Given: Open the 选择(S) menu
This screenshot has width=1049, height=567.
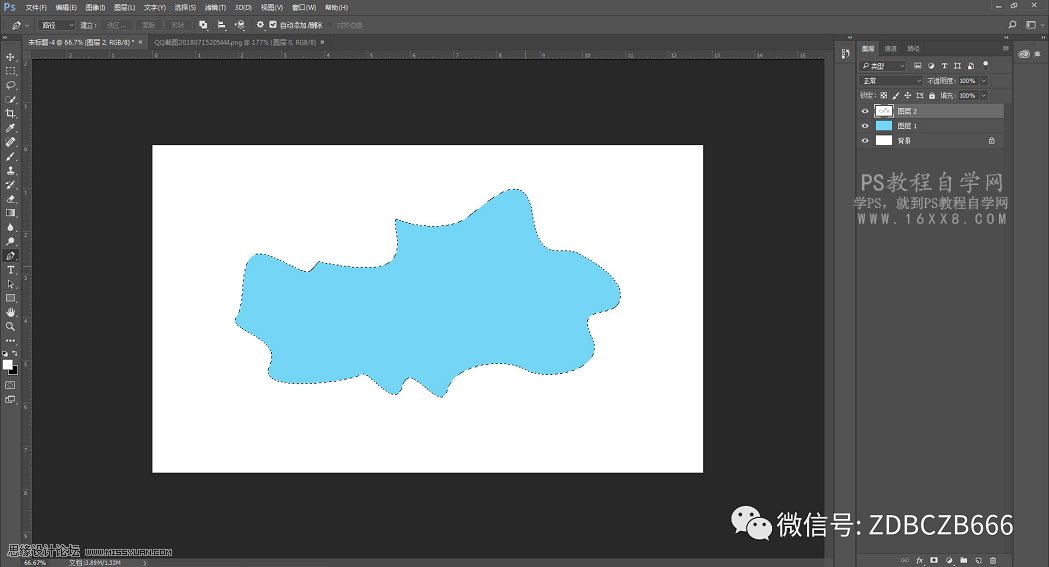Looking at the screenshot, I should pyautogui.click(x=185, y=7).
